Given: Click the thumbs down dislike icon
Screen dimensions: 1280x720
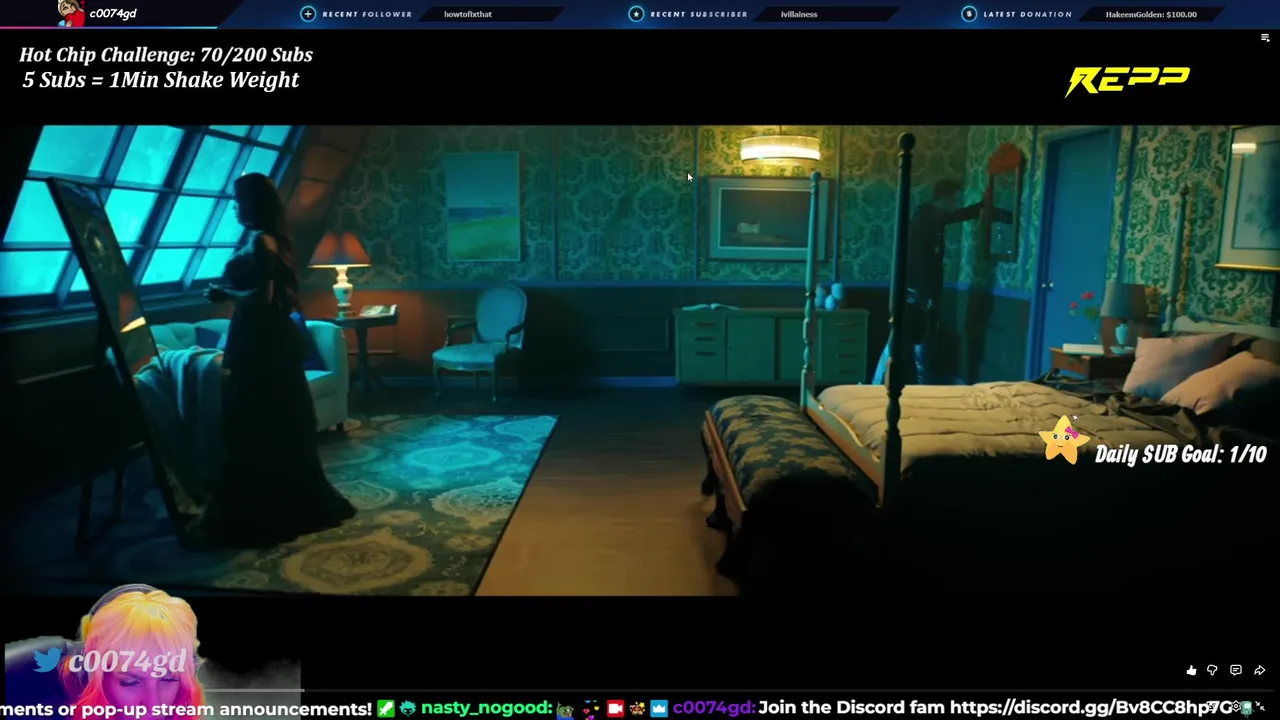Looking at the screenshot, I should [1212, 670].
